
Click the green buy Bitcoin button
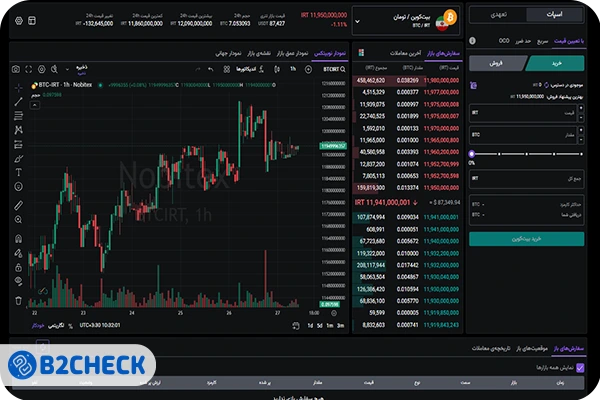pos(526,239)
